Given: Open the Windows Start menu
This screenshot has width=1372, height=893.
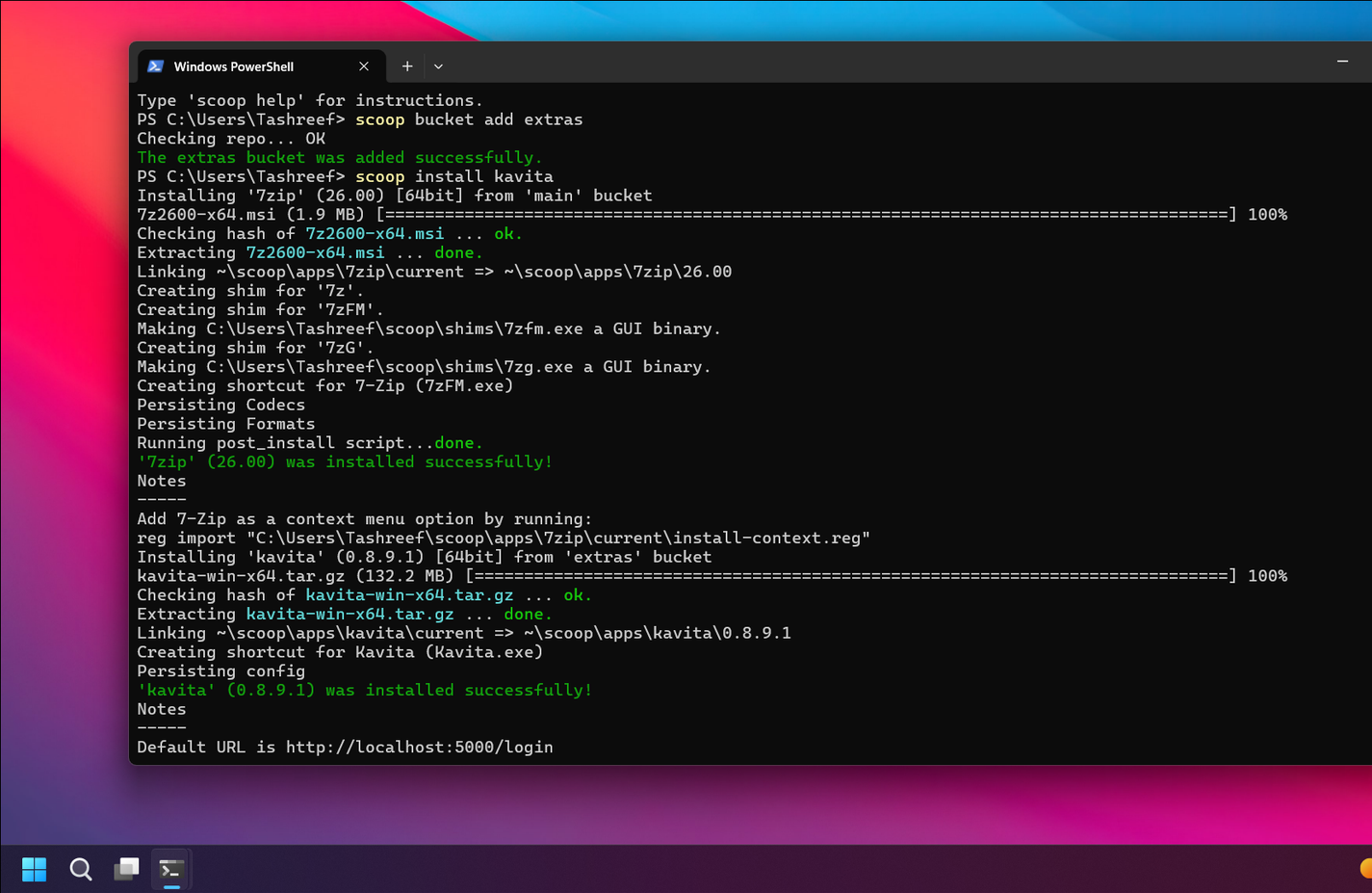Looking at the screenshot, I should pos(34,870).
